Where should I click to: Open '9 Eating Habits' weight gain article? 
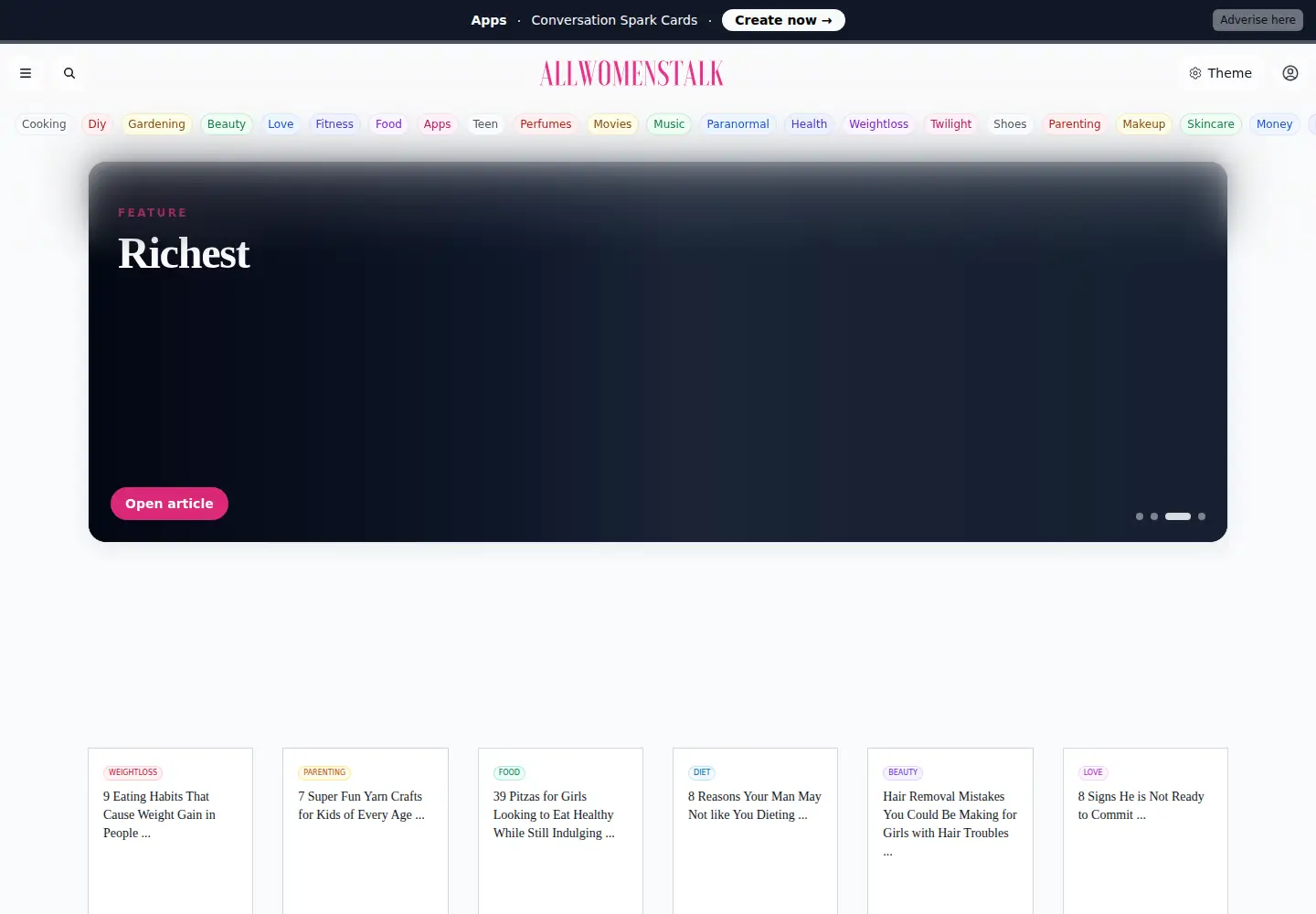pyautogui.click(x=159, y=814)
